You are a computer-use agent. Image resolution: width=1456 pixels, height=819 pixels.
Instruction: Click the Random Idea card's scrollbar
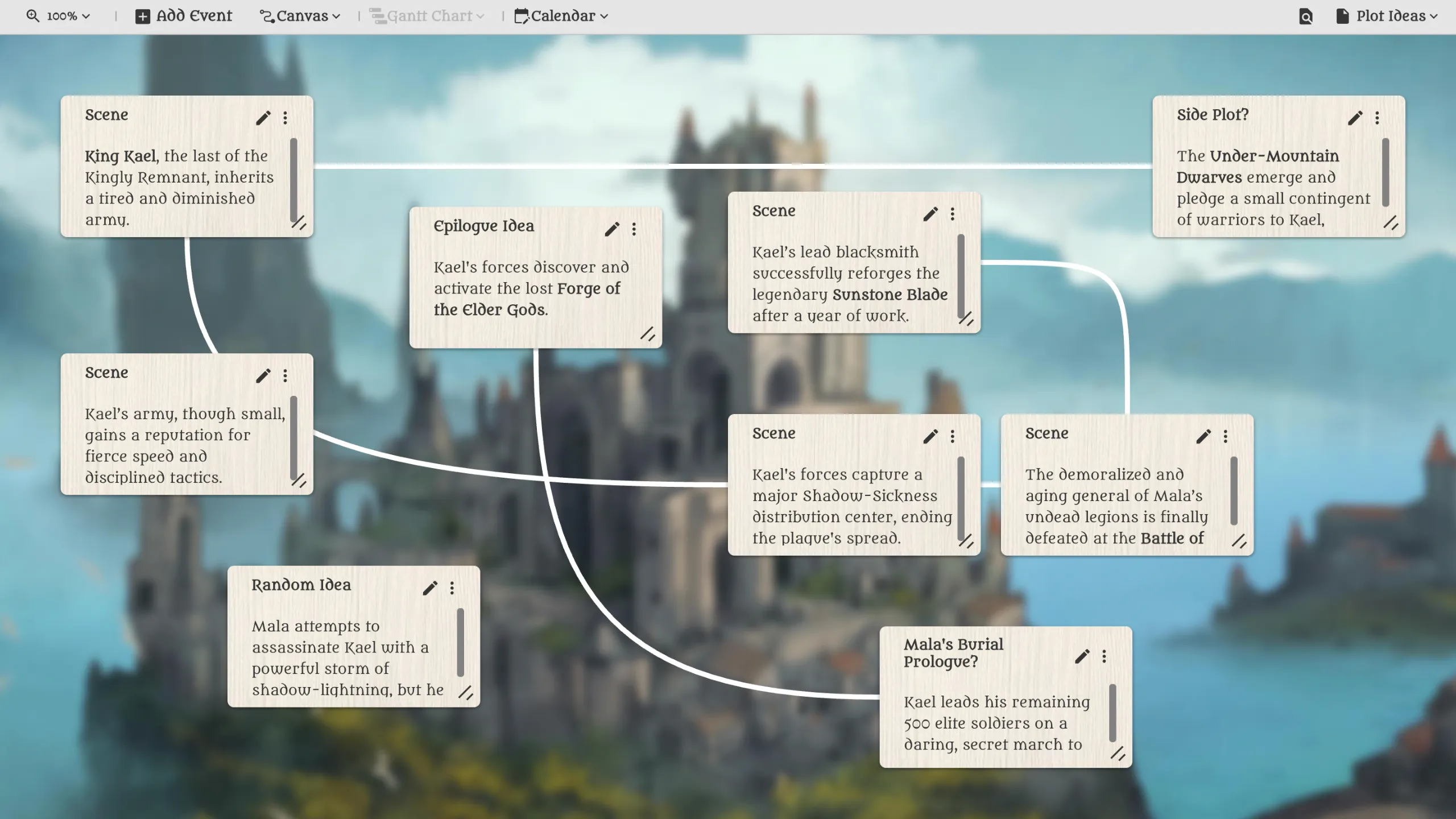point(461,643)
